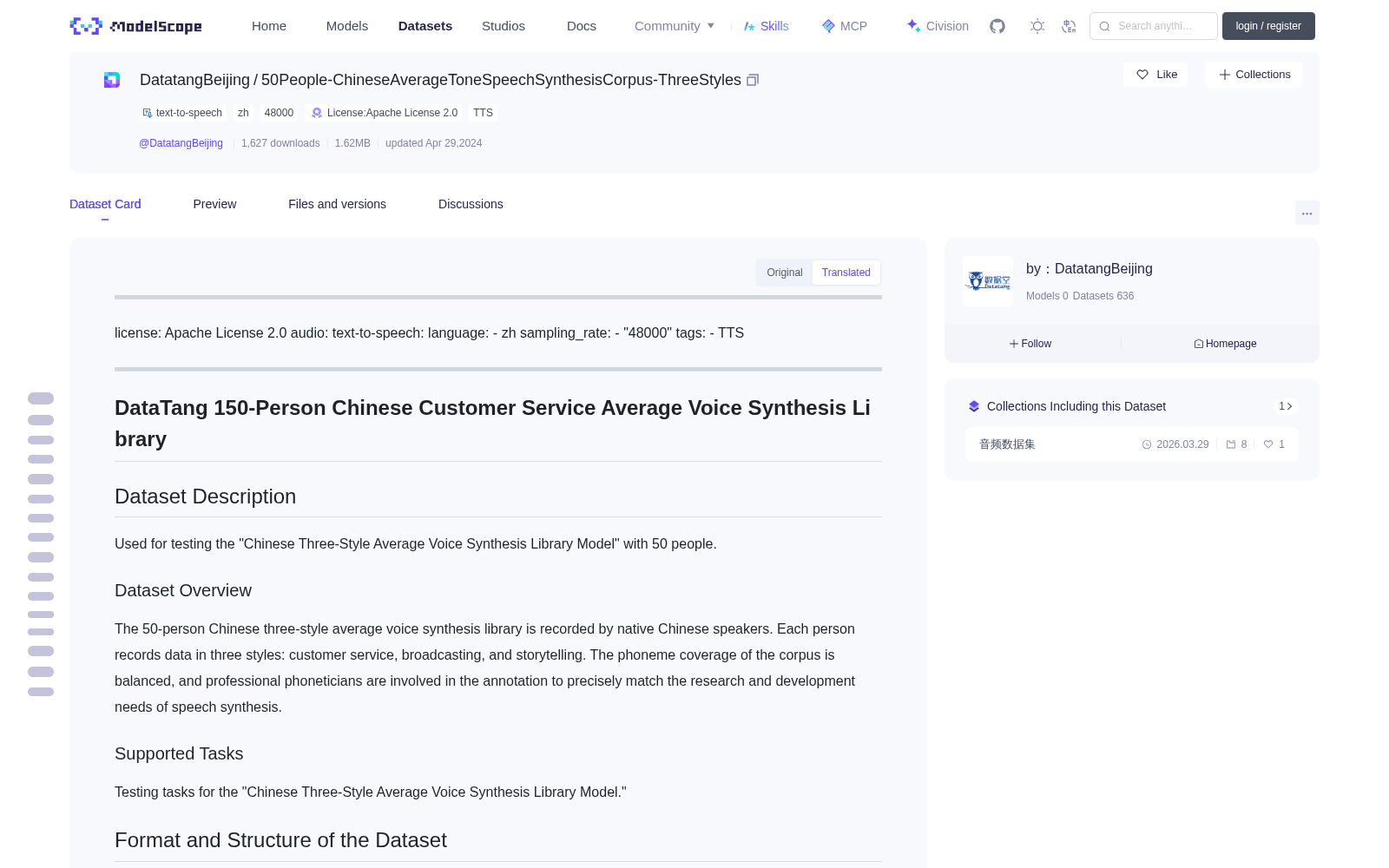Click the house icon beside Homepage
This screenshot has height=868, width=1389.
[1199, 344]
